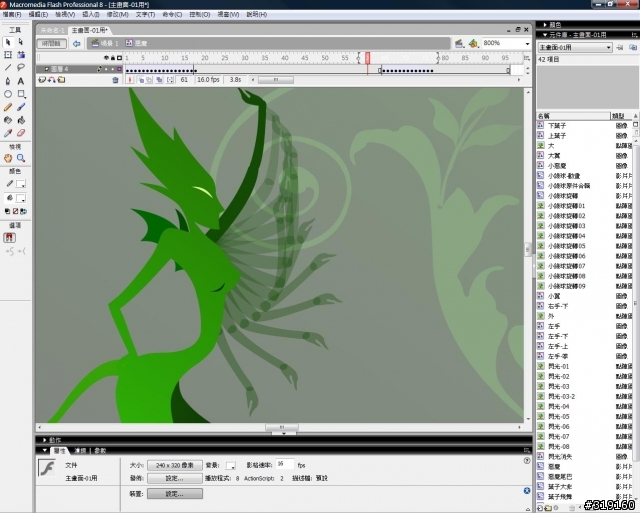Open the Edit menu
This screenshot has width=640, height=513.
38,15
